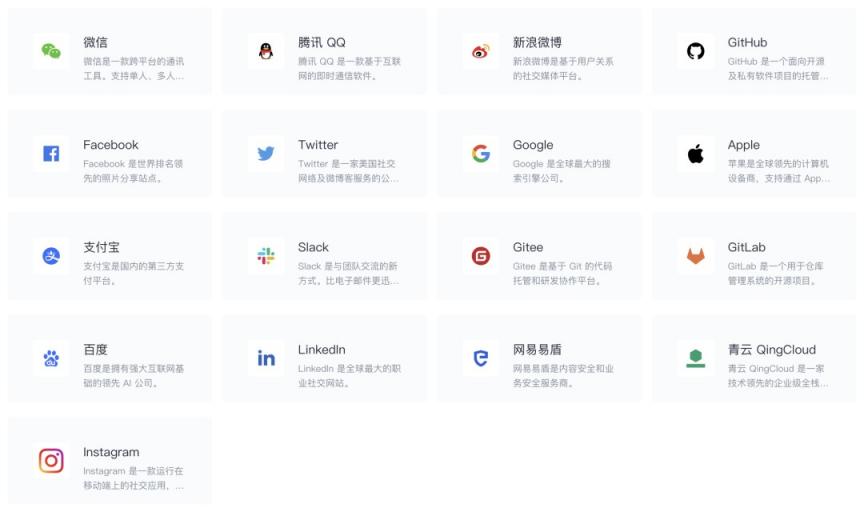Pick the LinkedIn title text
864x512 pixels.
[322, 350]
